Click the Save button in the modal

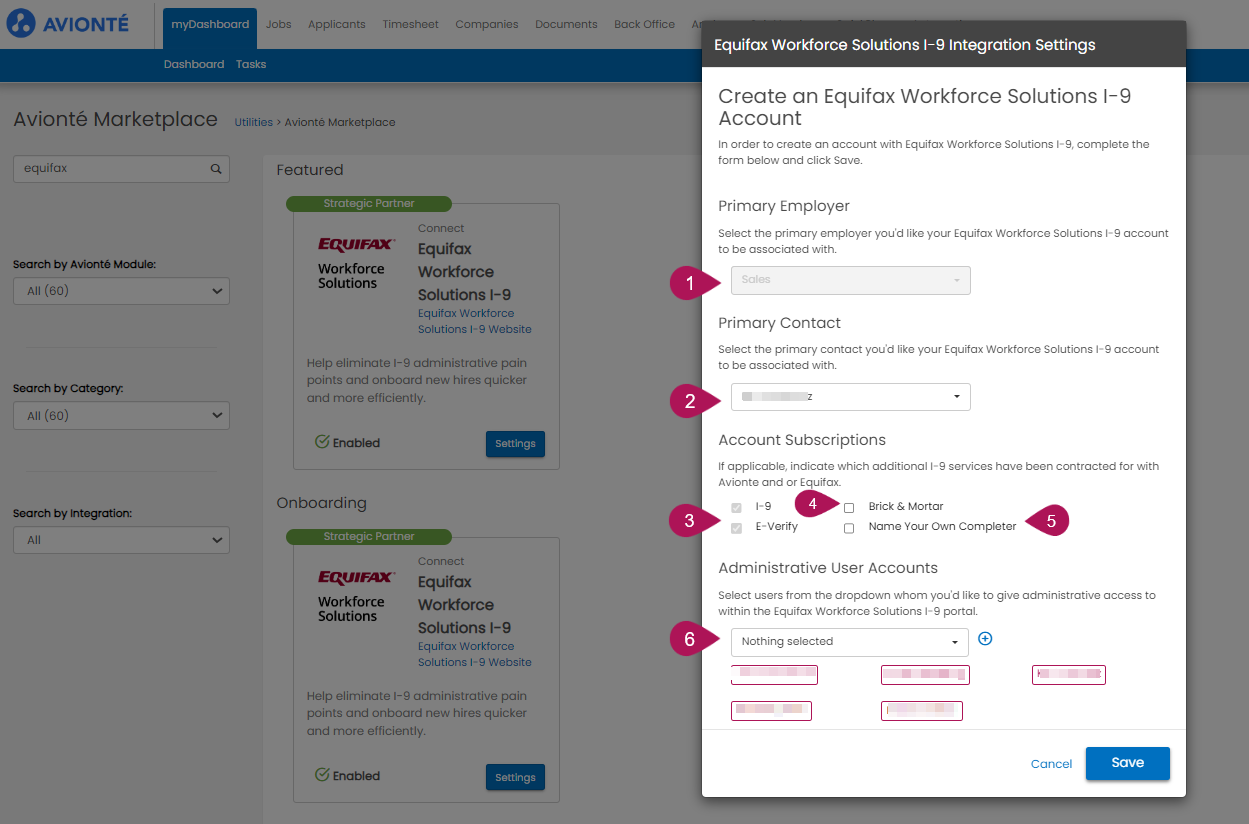(x=1127, y=762)
